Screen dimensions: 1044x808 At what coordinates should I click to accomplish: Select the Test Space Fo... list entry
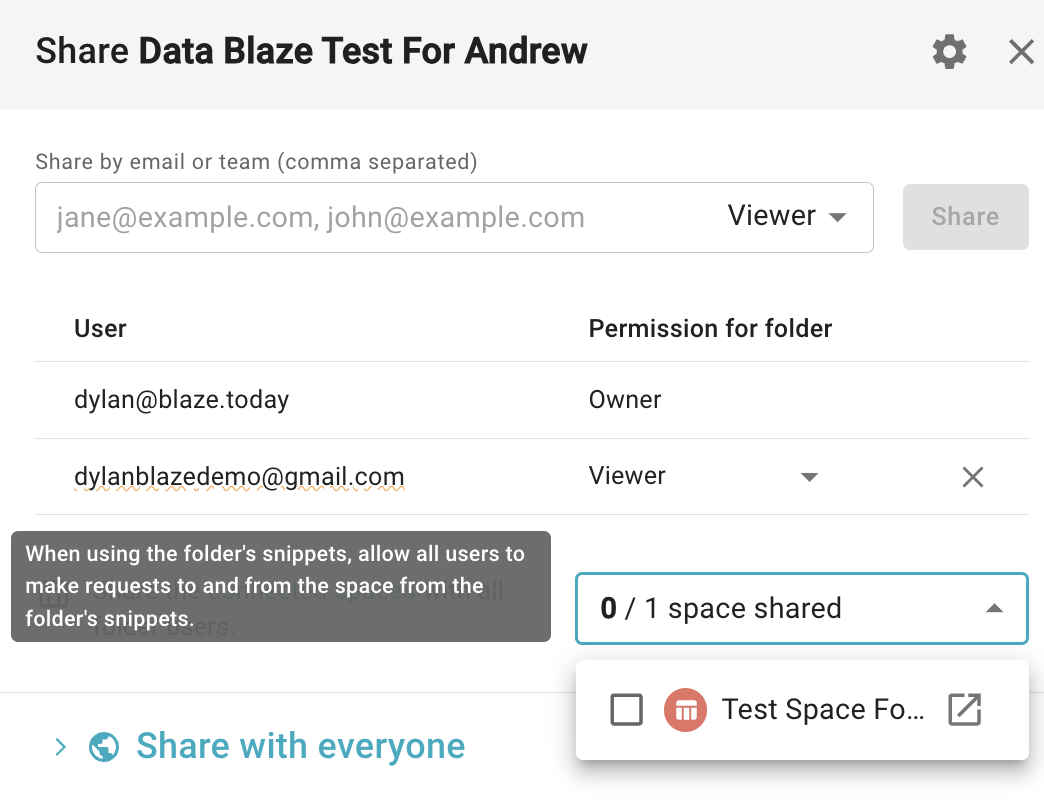click(x=802, y=709)
